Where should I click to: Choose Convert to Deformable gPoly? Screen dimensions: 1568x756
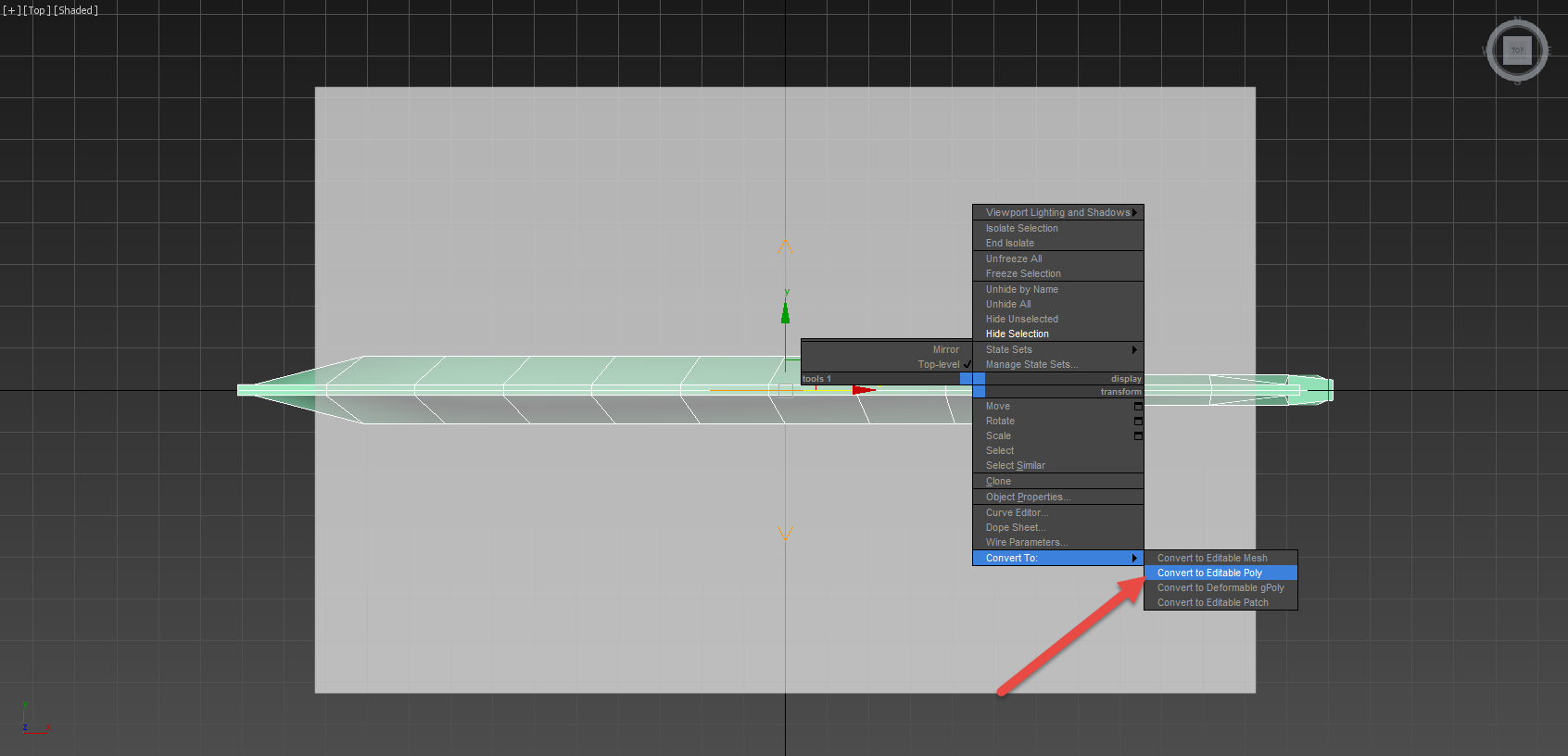(1220, 588)
